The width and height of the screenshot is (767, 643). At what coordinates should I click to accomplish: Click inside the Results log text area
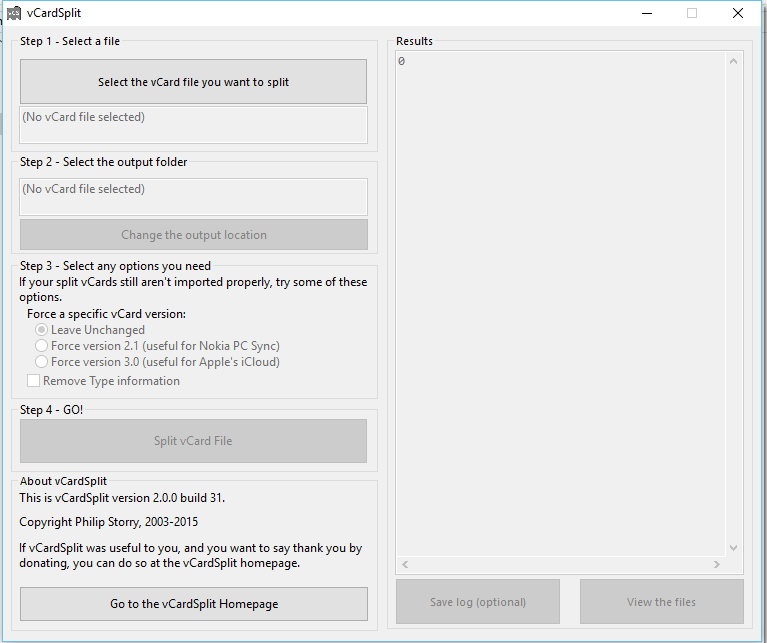(560, 300)
